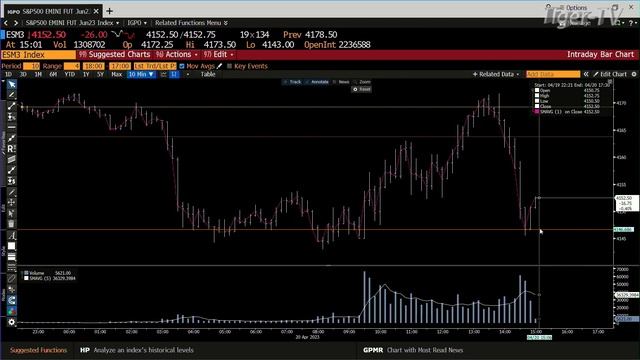
Task: Open a new tab with the plus icon
Action: pyautogui.click(x=109, y=11)
